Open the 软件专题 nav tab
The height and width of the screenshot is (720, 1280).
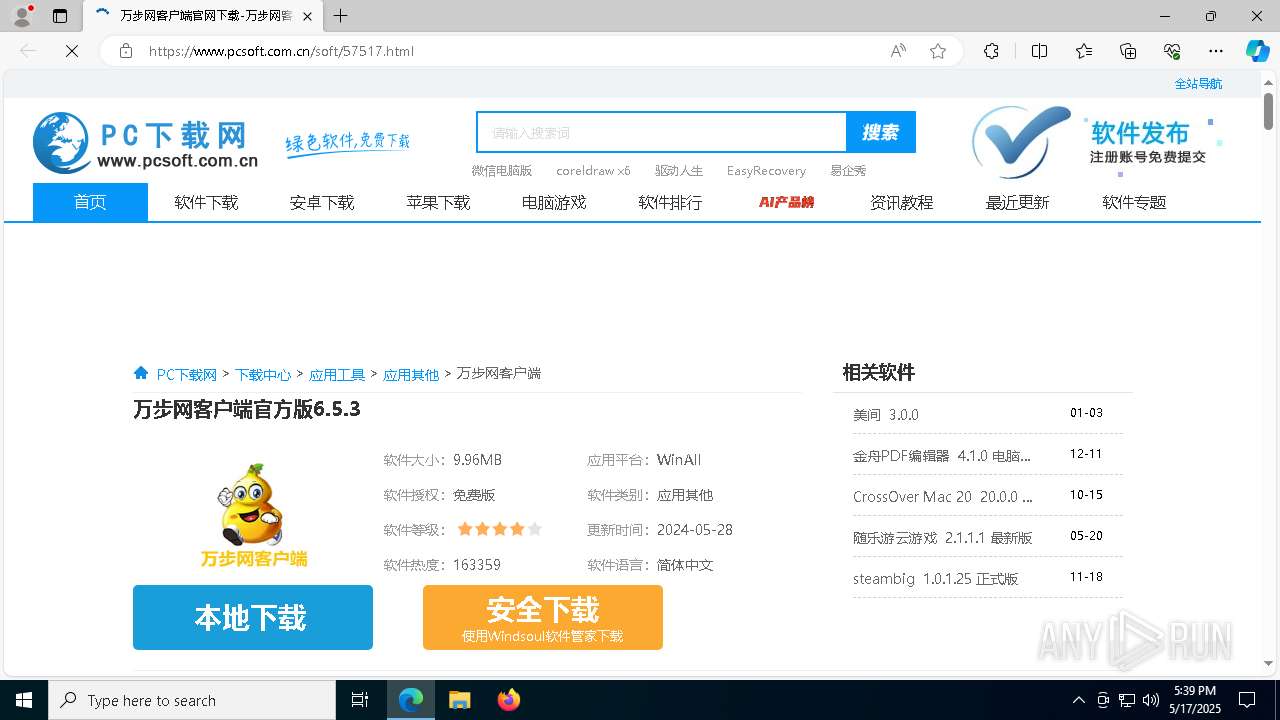point(1134,202)
